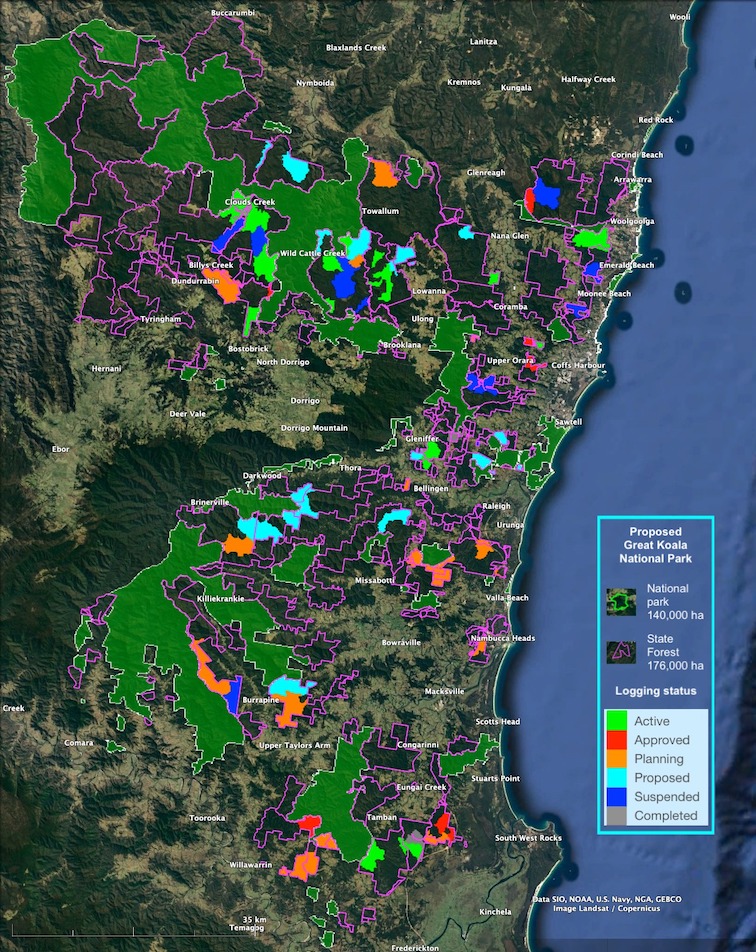The height and width of the screenshot is (952, 756).
Task: Click the Missabotti place label
Action: [x=374, y=580]
